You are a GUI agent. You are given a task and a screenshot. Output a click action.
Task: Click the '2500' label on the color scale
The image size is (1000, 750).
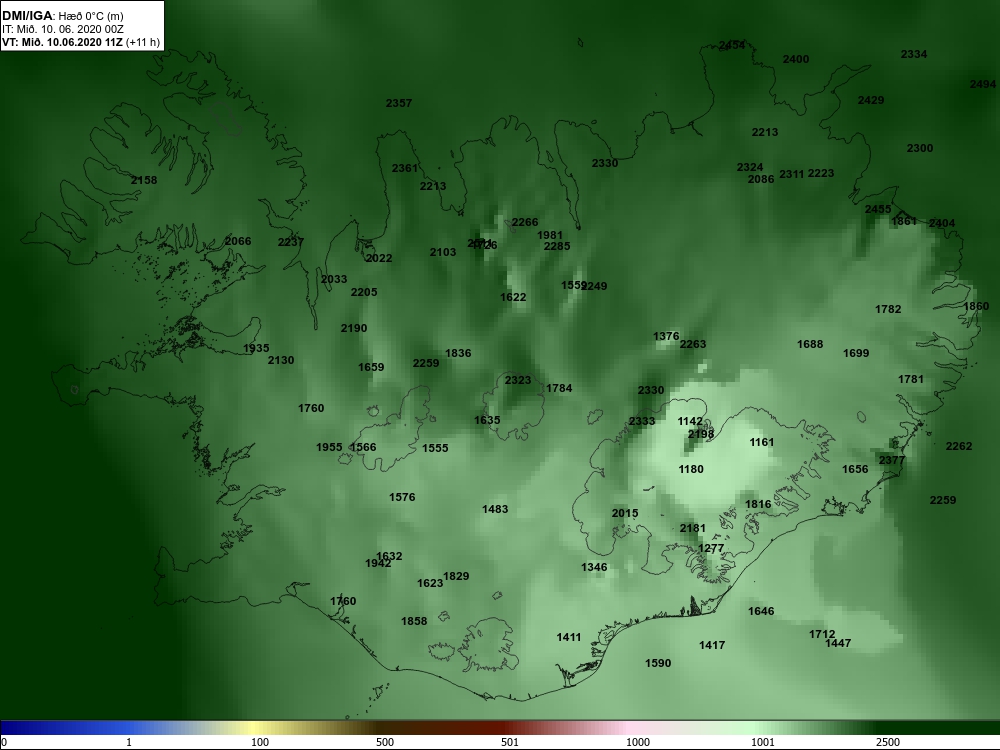(x=887, y=742)
